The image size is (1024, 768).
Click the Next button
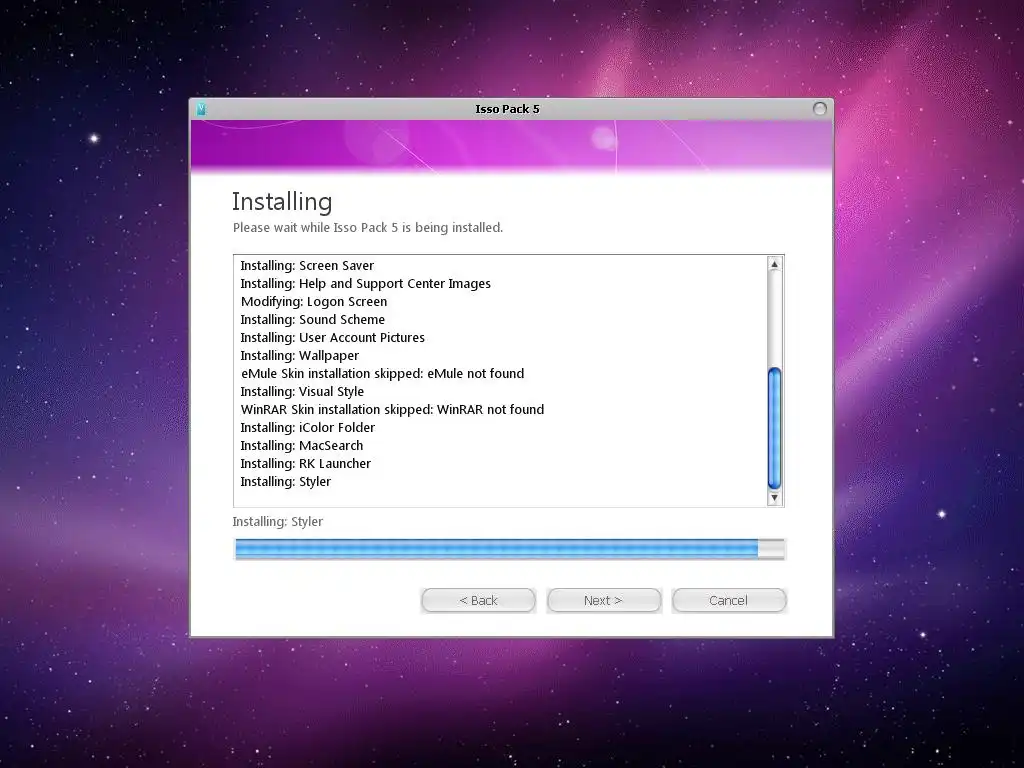[x=603, y=600]
